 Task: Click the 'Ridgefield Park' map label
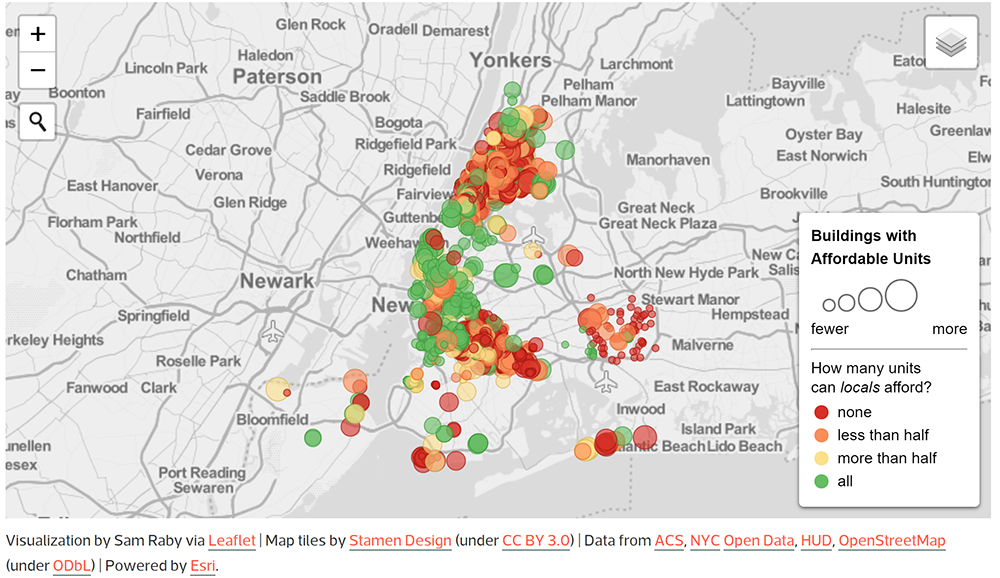pos(406,144)
